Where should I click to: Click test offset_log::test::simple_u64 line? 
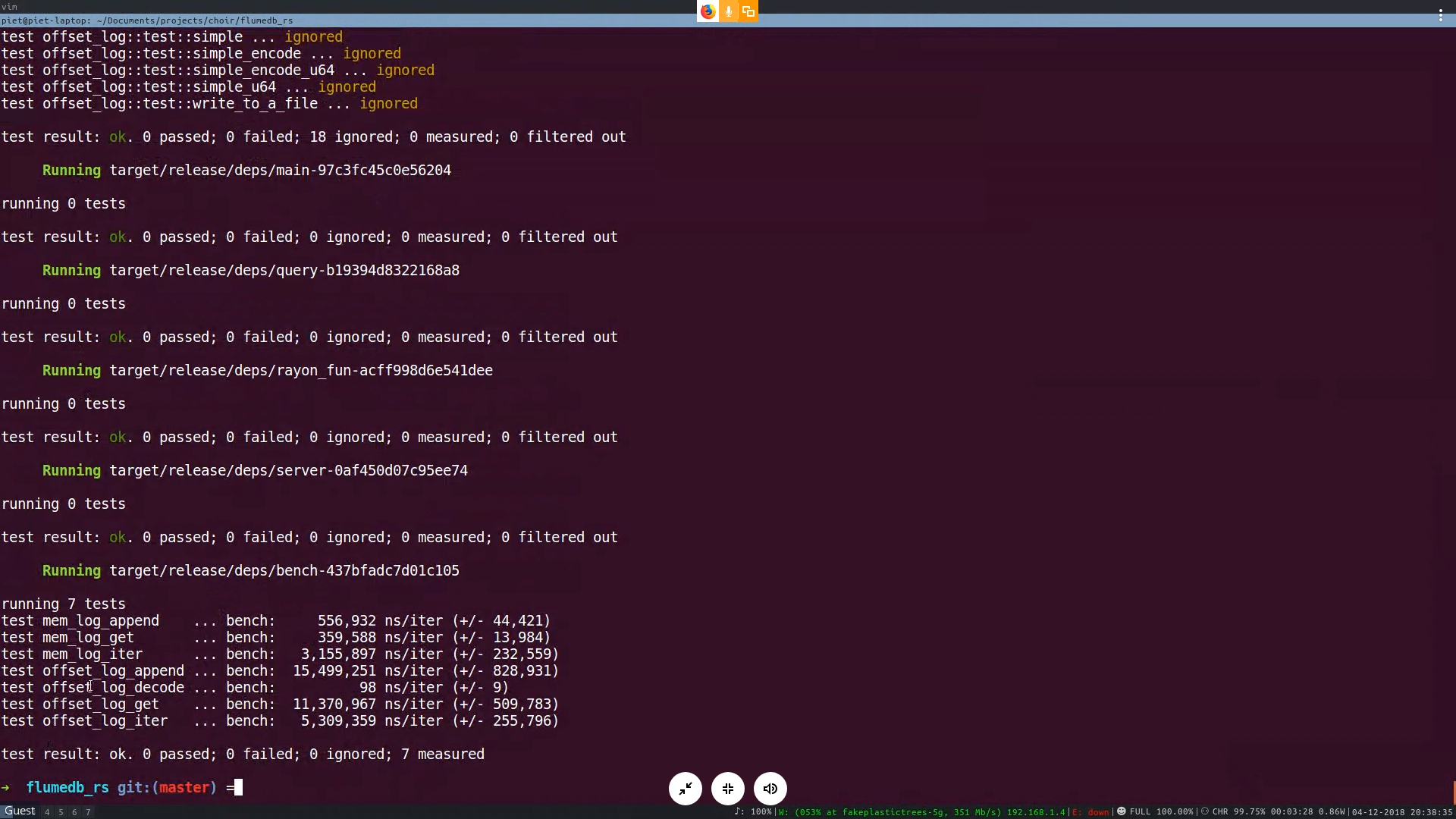(189, 87)
